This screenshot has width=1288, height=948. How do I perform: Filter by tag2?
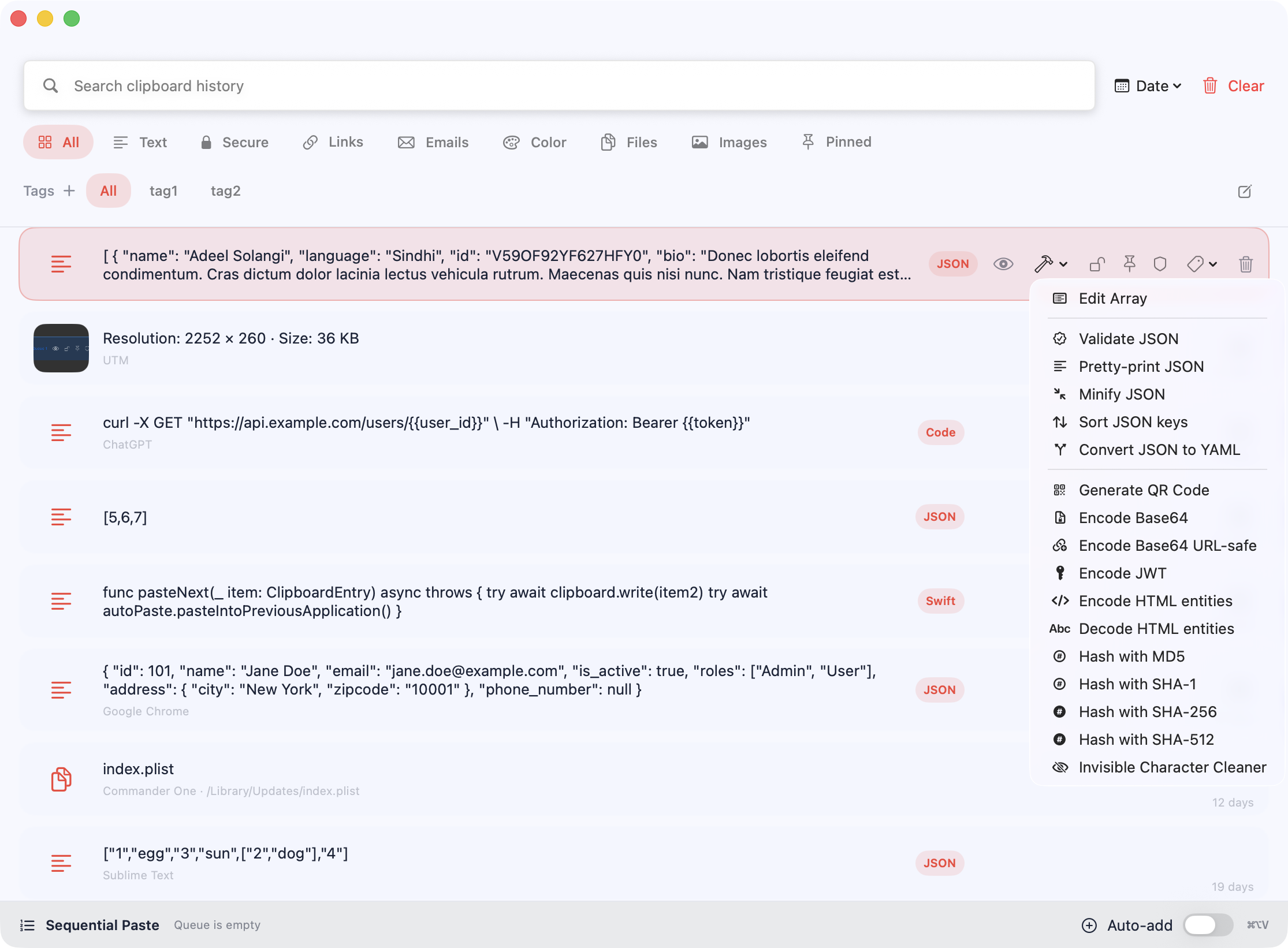click(x=225, y=191)
